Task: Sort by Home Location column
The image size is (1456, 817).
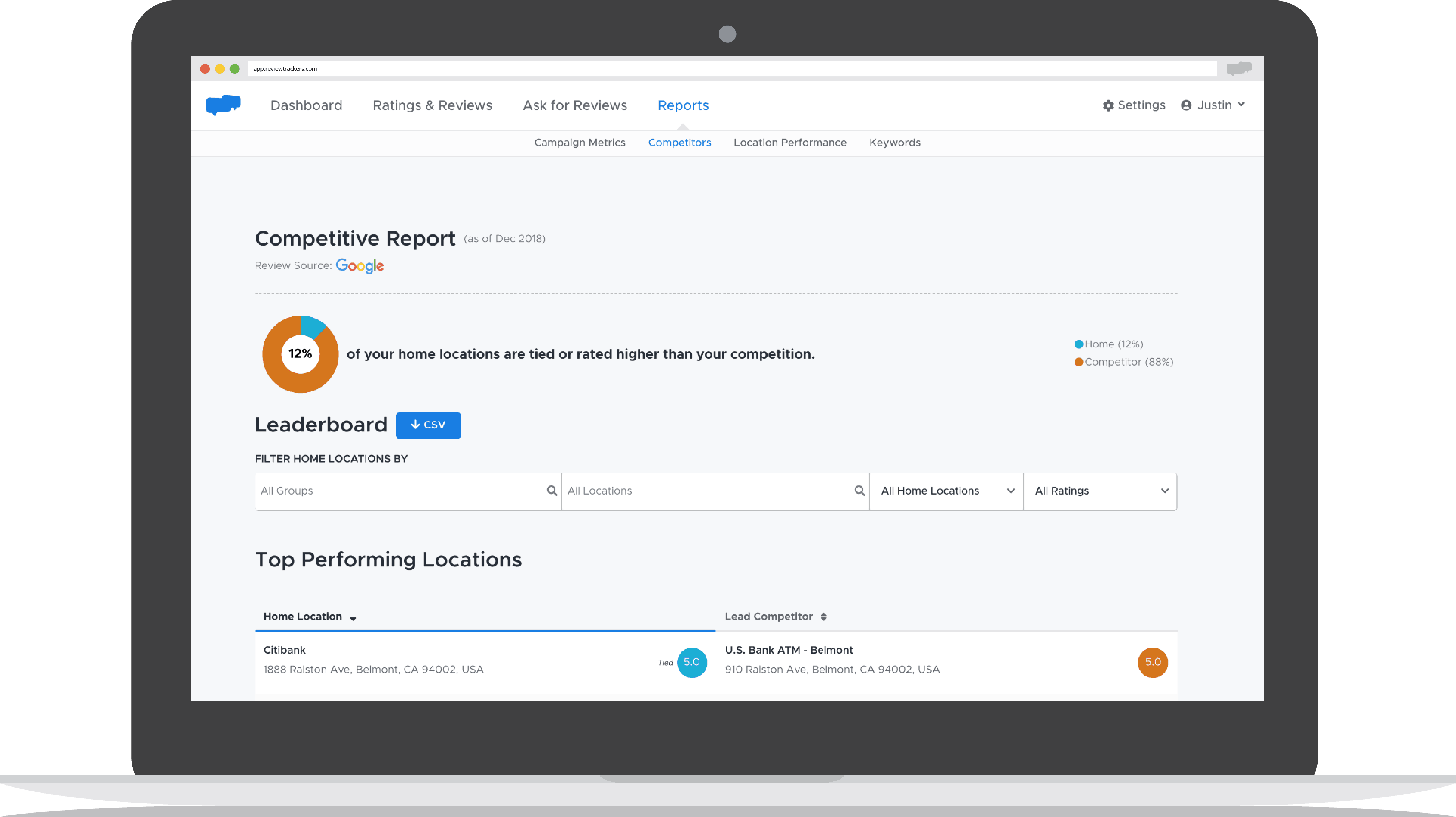Action: pos(309,616)
